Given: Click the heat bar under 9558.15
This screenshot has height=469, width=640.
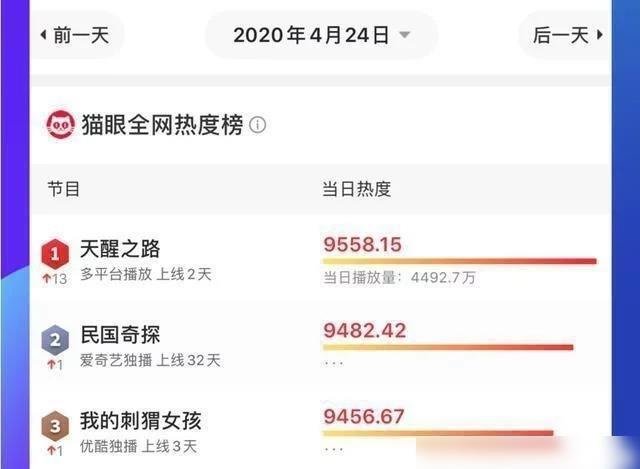Looking at the screenshot, I should coord(458,262).
